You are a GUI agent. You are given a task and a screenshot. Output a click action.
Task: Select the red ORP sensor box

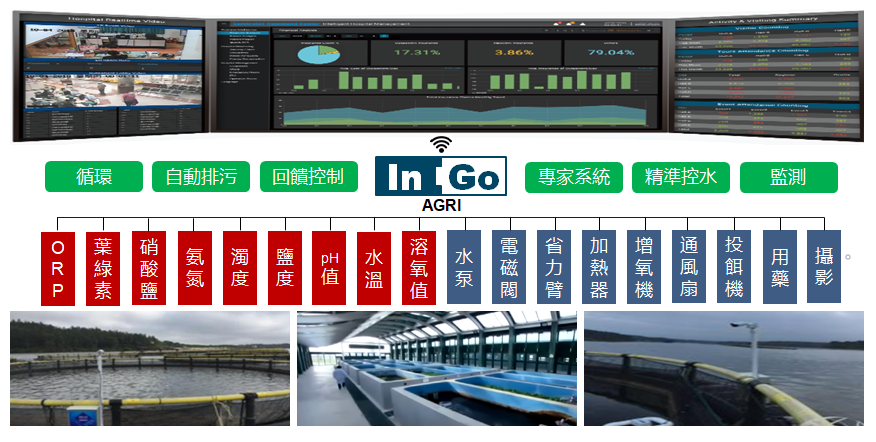[x=57, y=268]
